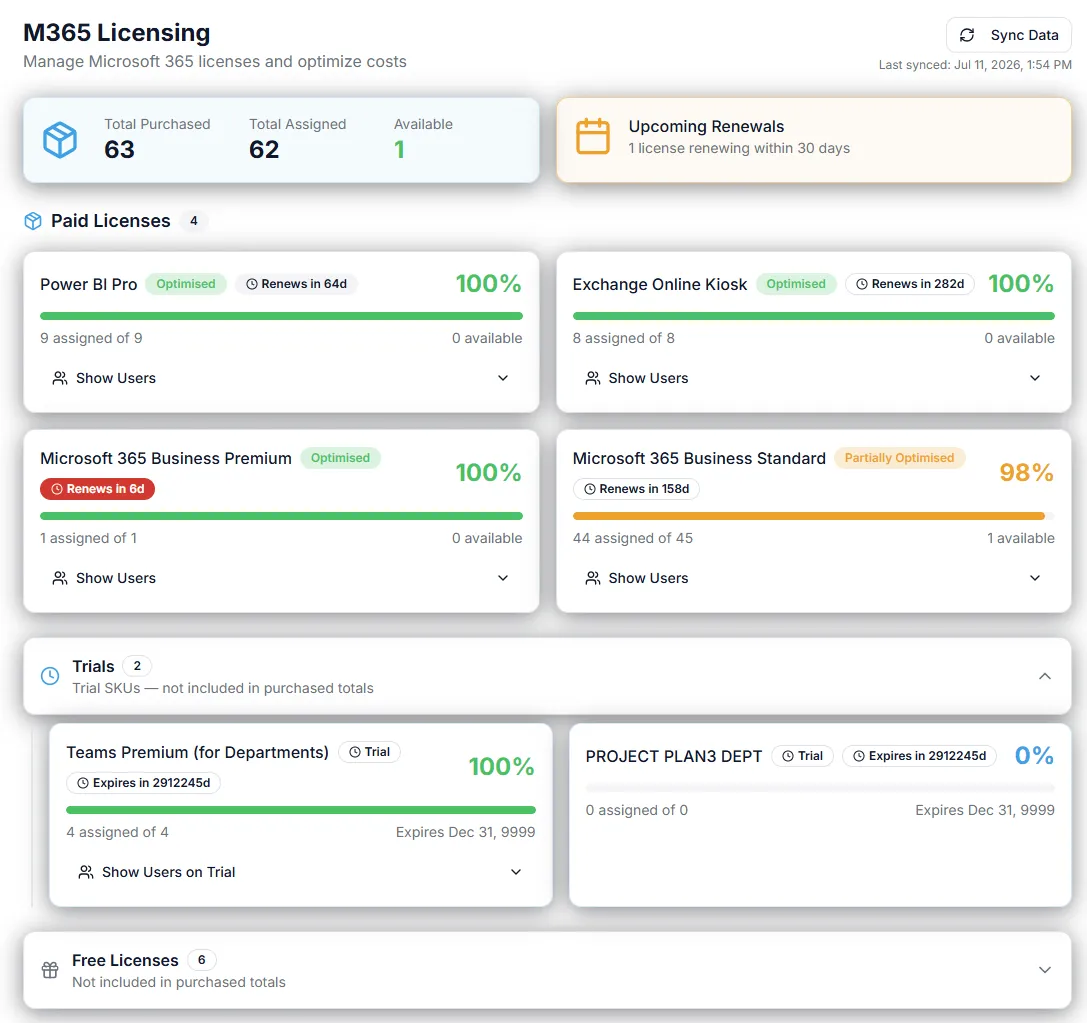This screenshot has width=1087, height=1023.
Task: Click the Upcoming Renewals card
Action: (814, 140)
